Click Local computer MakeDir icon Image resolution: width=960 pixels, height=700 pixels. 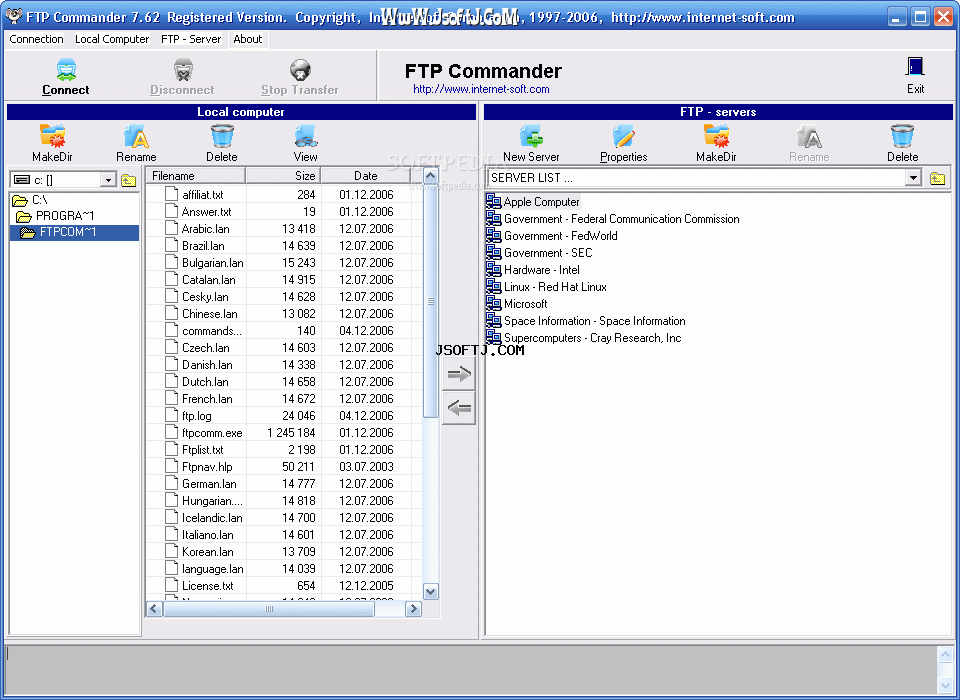52,136
